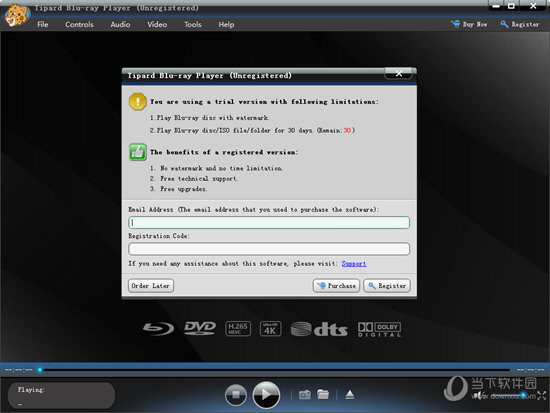The height and width of the screenshot is (413, 550).
Task: Close the registration dialog
Action: pos(398,74)
